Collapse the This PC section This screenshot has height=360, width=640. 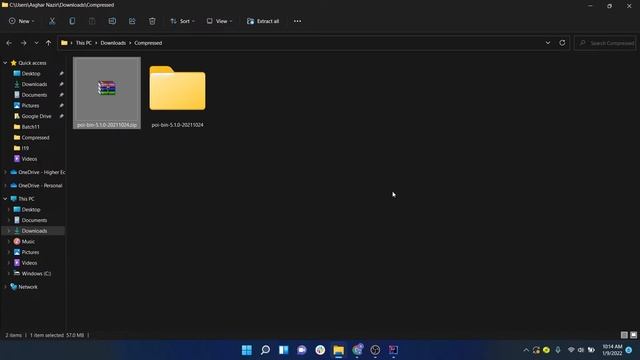5,199
